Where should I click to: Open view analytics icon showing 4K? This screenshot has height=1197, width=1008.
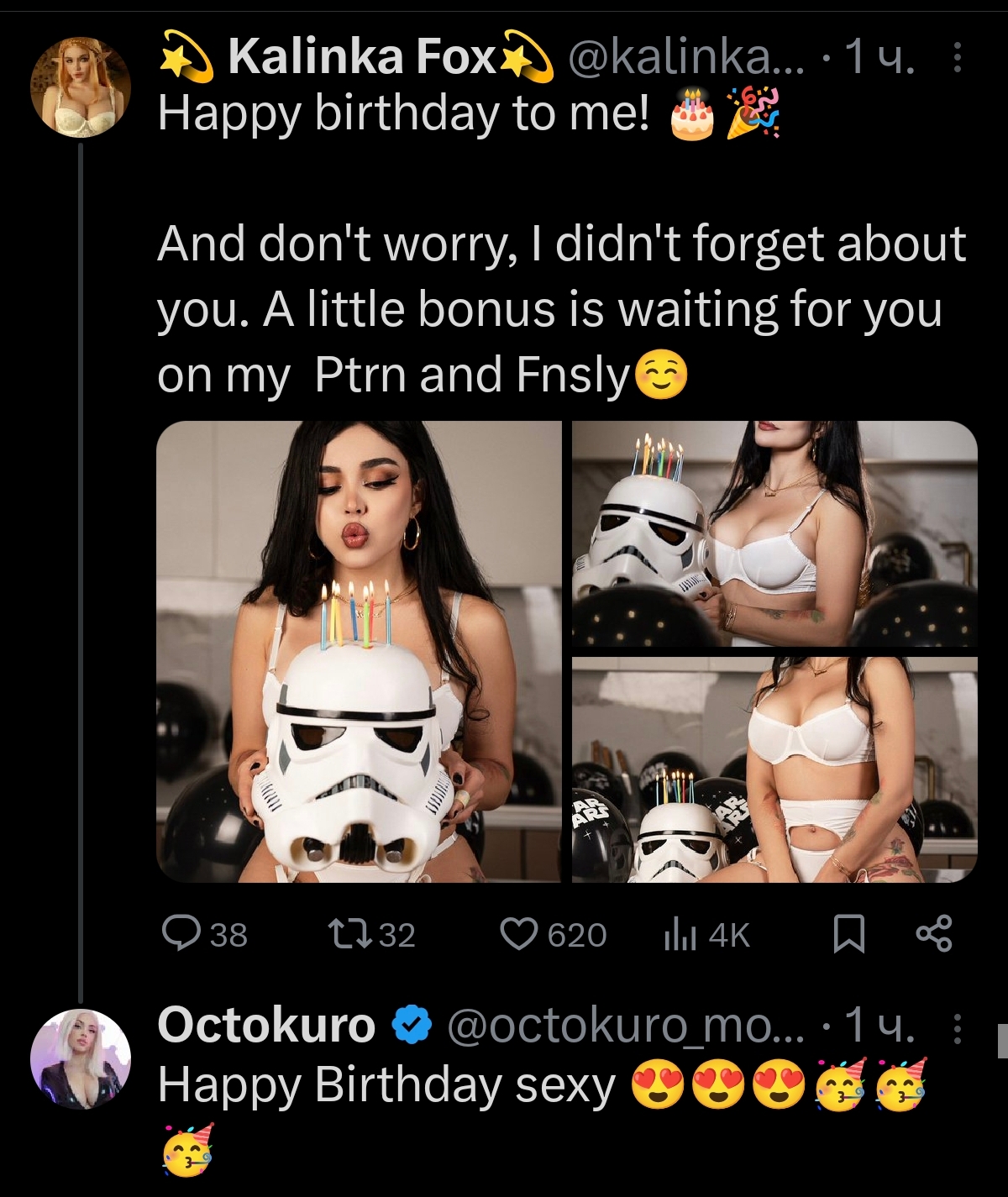tap(679, 934)
